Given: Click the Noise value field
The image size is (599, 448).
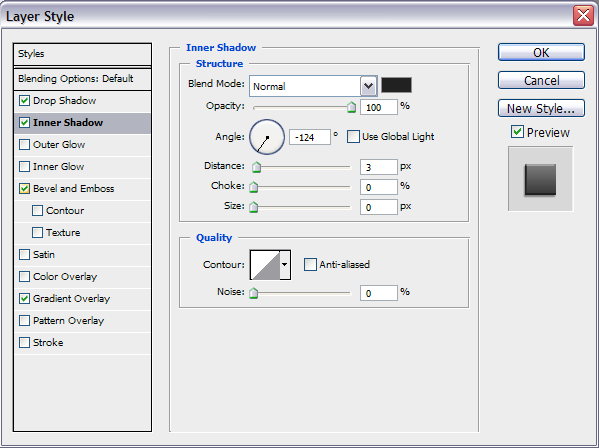Looking at the screenshot, I should [379, 293].
